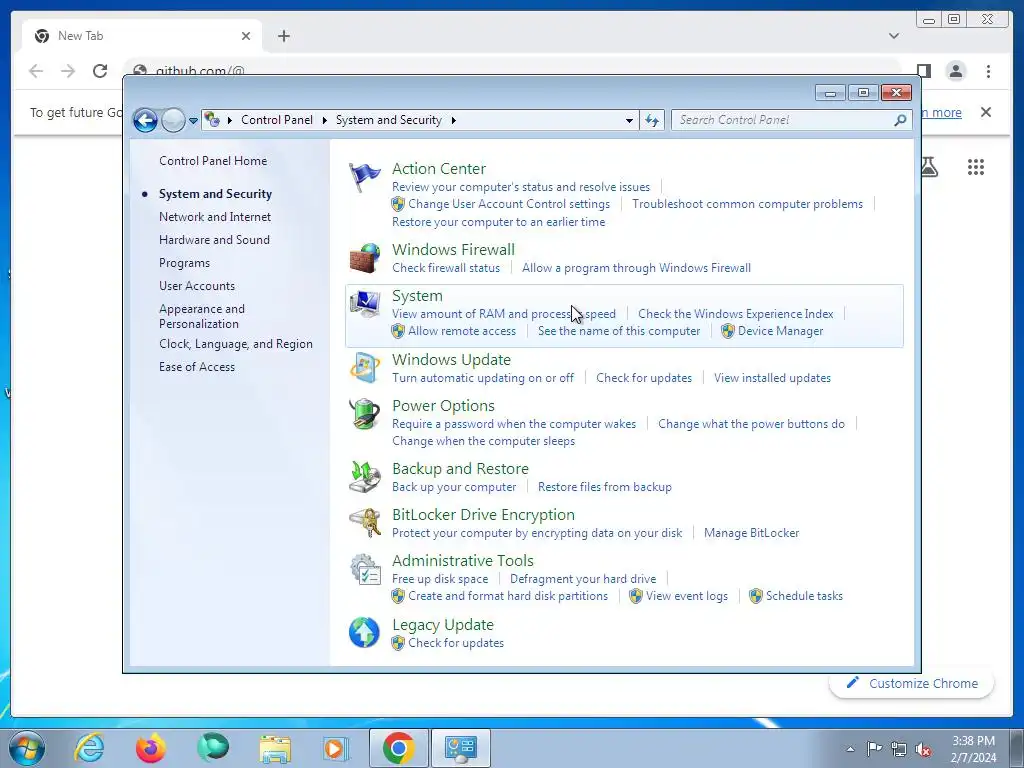Open Windows Media Player from taskbar
The image size is (1024, 768).
(x=336, y=748)
